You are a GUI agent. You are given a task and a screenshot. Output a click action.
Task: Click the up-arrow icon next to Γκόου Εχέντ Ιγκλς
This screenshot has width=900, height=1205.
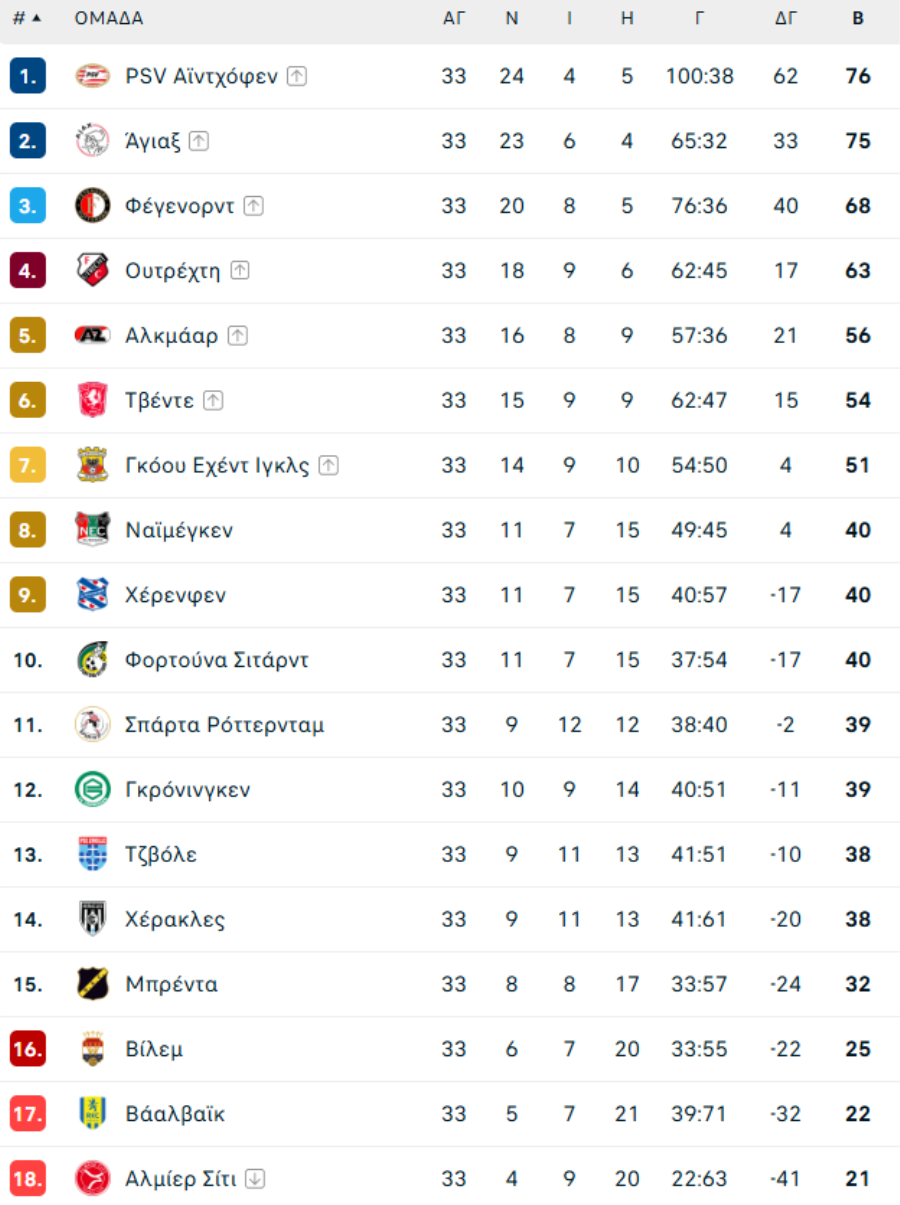(329, 465)
